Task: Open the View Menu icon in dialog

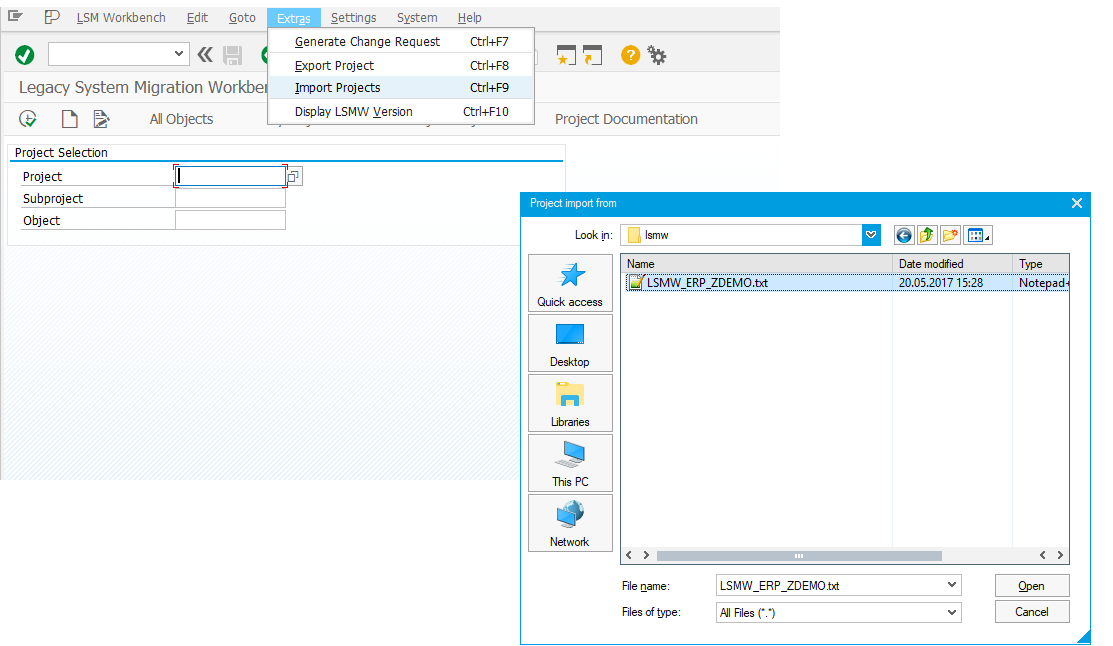Action: coord(977,235)
